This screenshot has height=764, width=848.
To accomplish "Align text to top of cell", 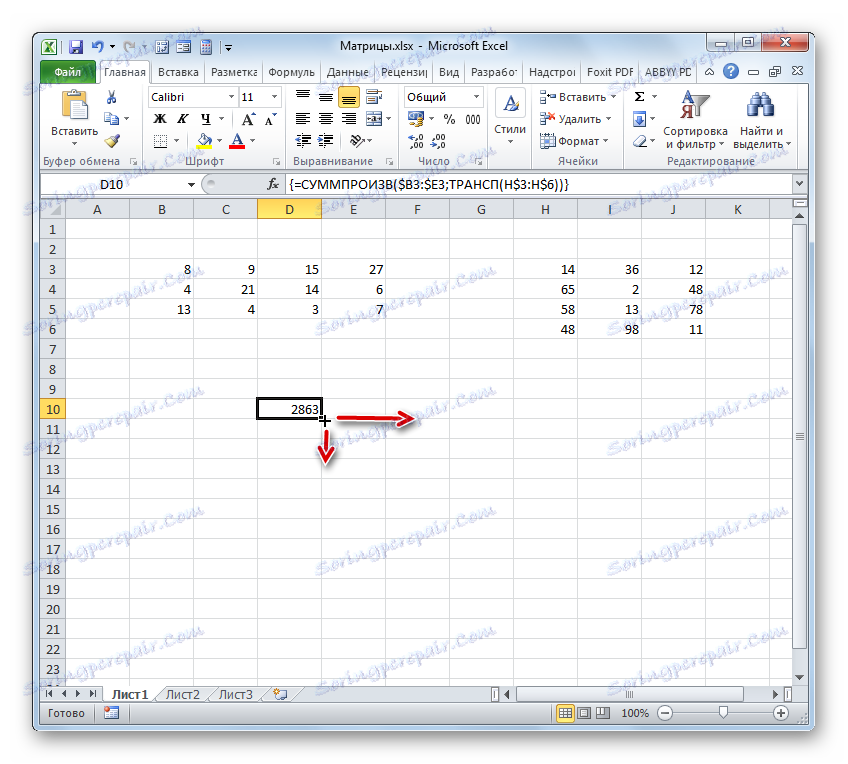I will point(303,97).
